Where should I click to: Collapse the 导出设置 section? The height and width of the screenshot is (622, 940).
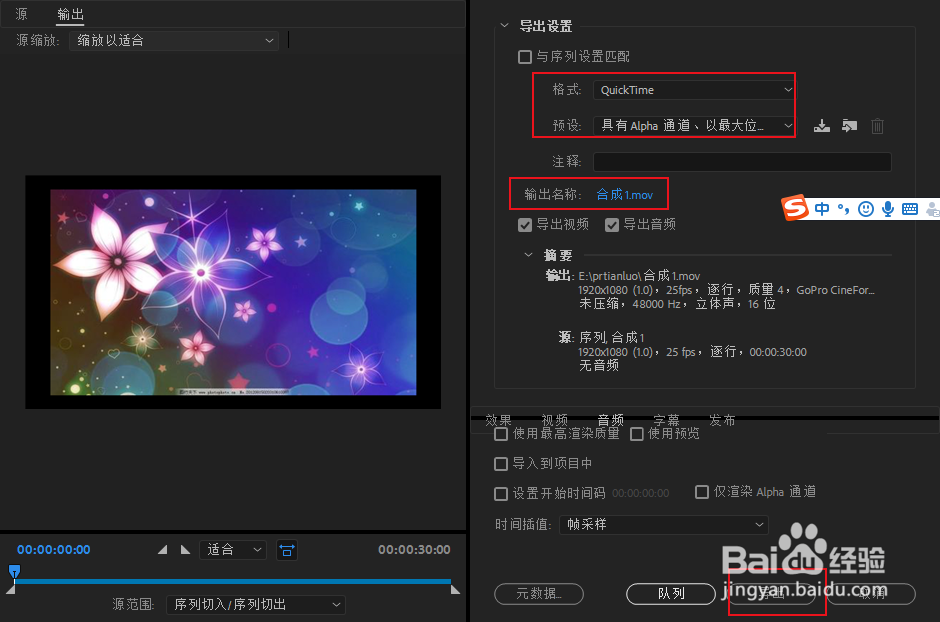[503, 26]
